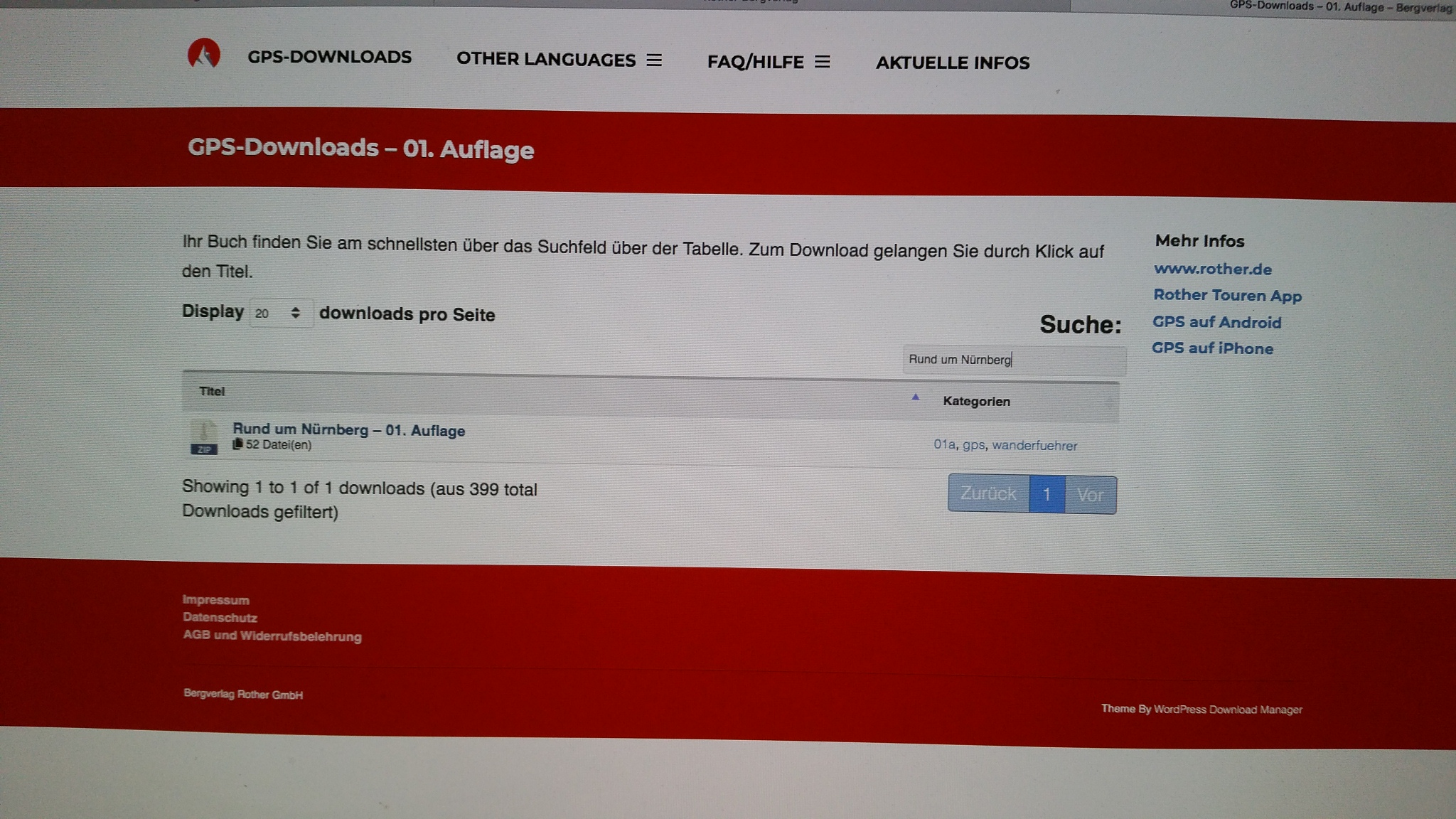Open AGB und Widerrufsbelehrung footer link
Screen dimensions: 1456x819
click(x=272, y=636)
